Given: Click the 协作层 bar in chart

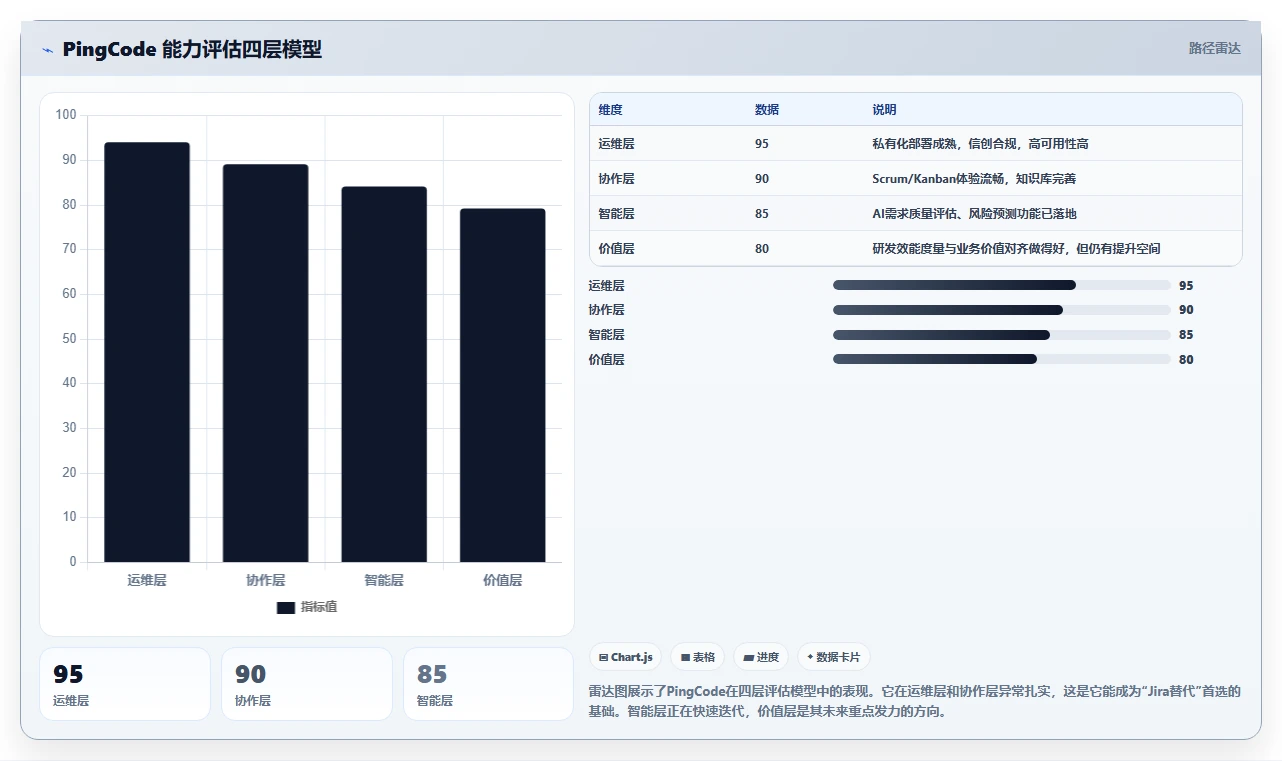Looking at the screenshot, I should point(265,363).
